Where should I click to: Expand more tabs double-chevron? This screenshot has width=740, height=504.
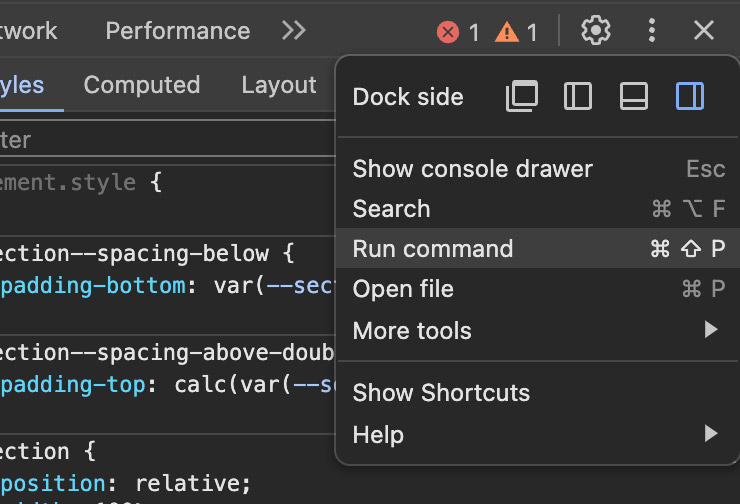[294, 31]
